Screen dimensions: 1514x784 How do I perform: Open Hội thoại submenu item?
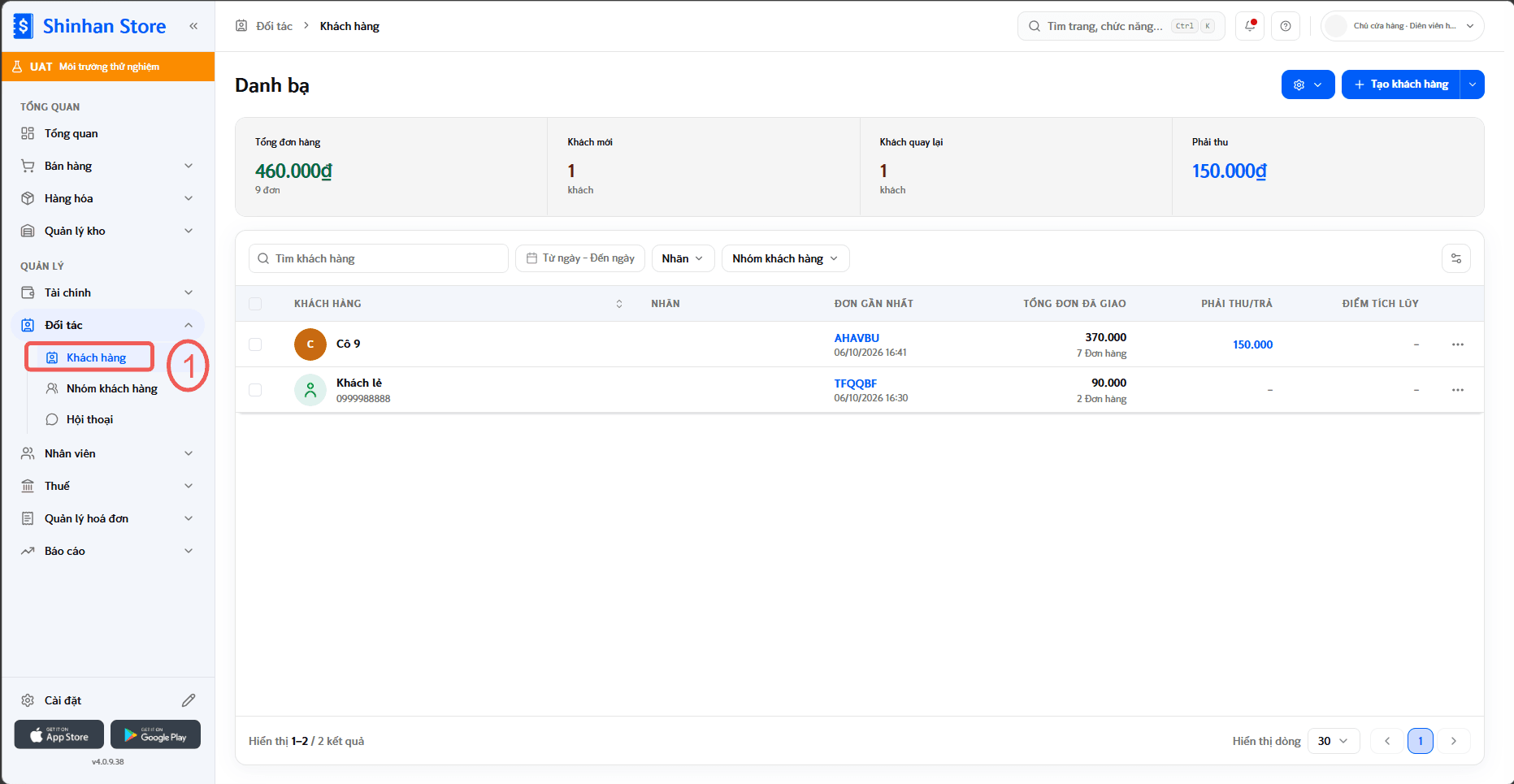[89, 419]
